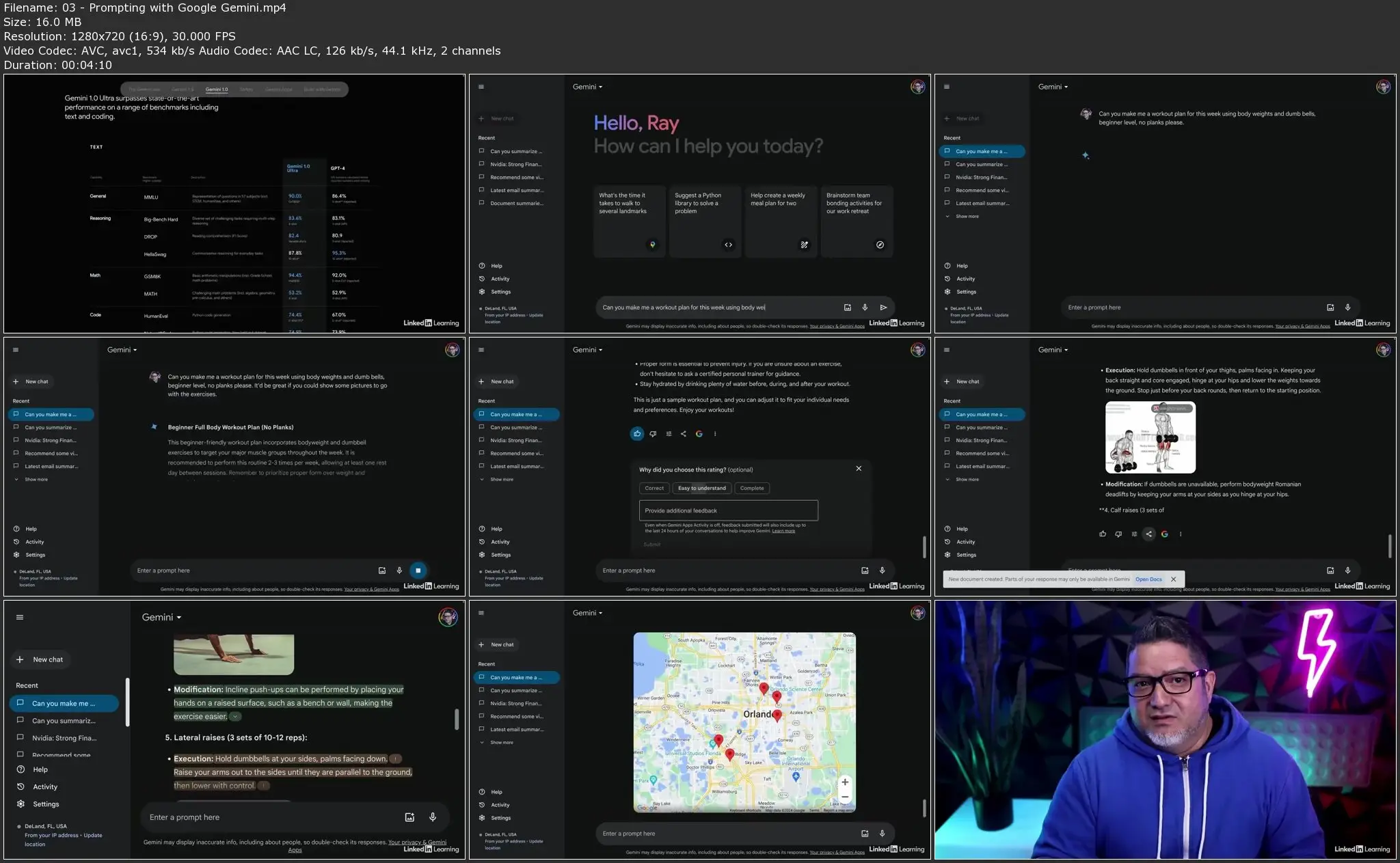Toggle the 'Easy to understand' feedback chip

[x=701, y=488]
